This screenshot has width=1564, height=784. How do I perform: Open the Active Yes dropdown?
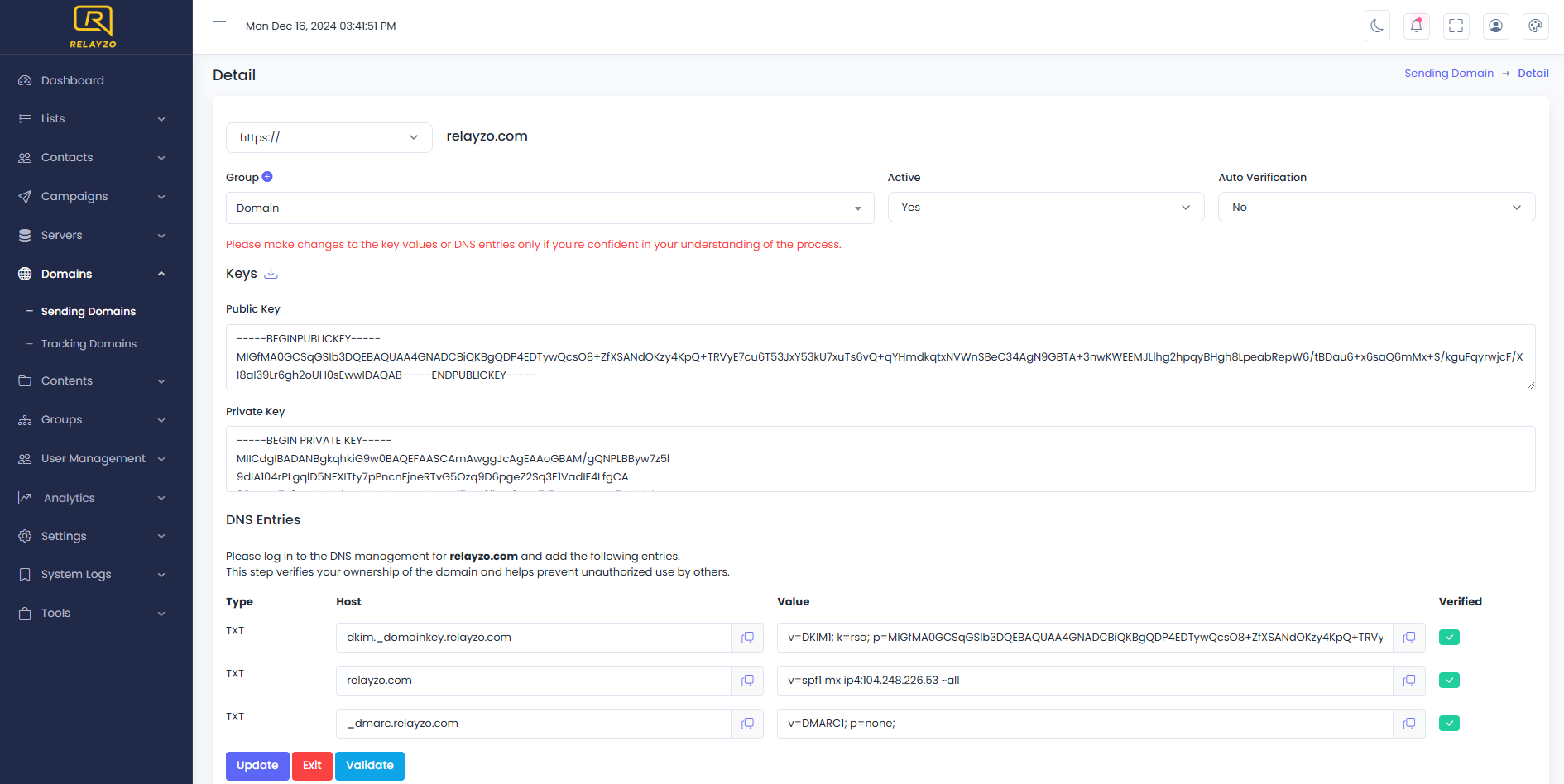click(1046, 208)
